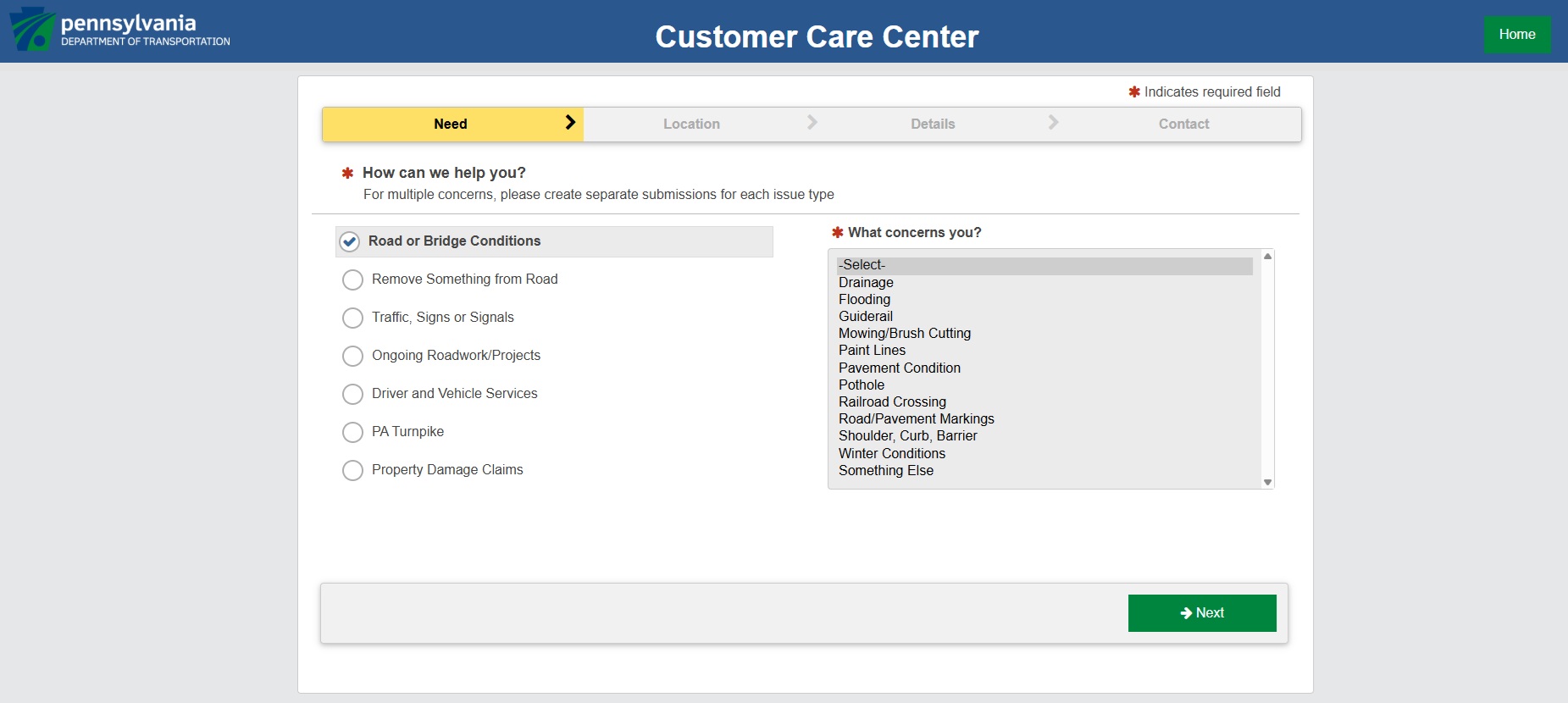
Task: Open the Contact step tab
Action: 1183,124
